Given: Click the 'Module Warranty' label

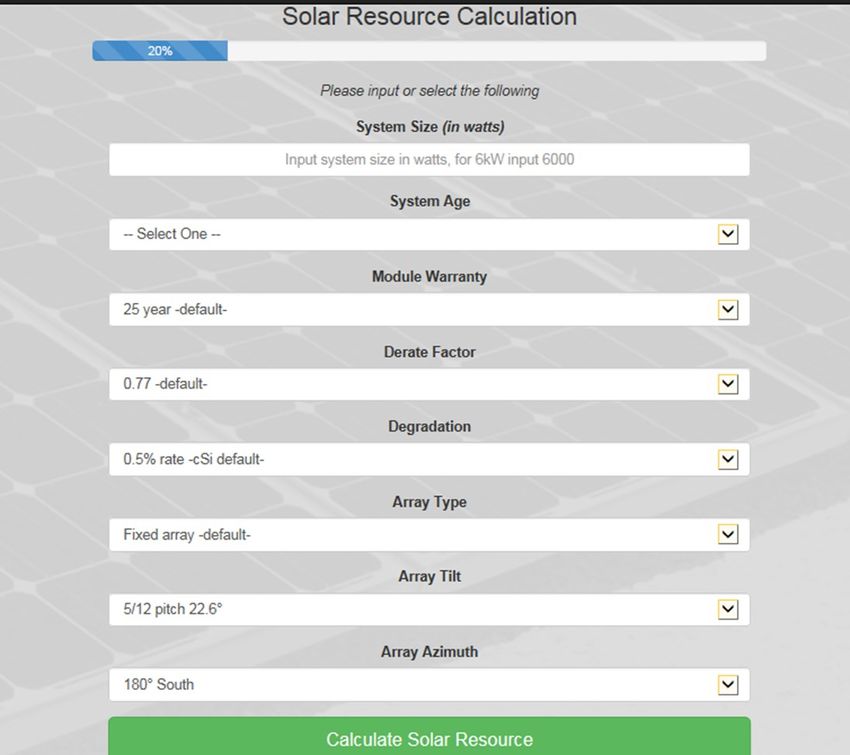Looking at the screenshot, I should 429,276.
